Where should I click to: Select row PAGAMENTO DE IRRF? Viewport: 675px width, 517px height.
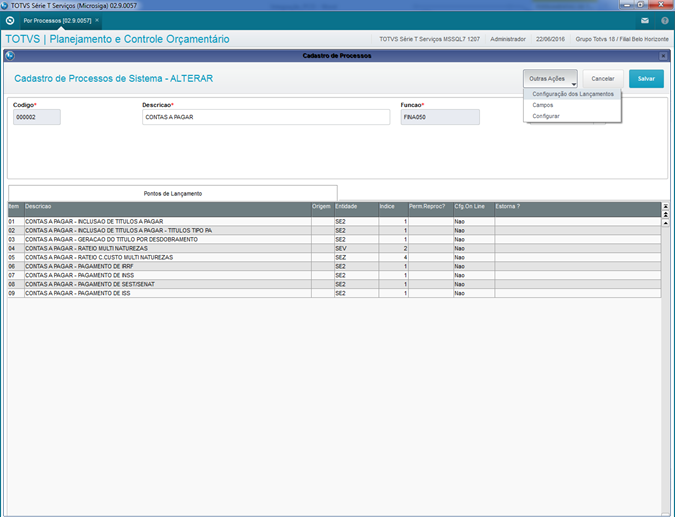point(334,266)
